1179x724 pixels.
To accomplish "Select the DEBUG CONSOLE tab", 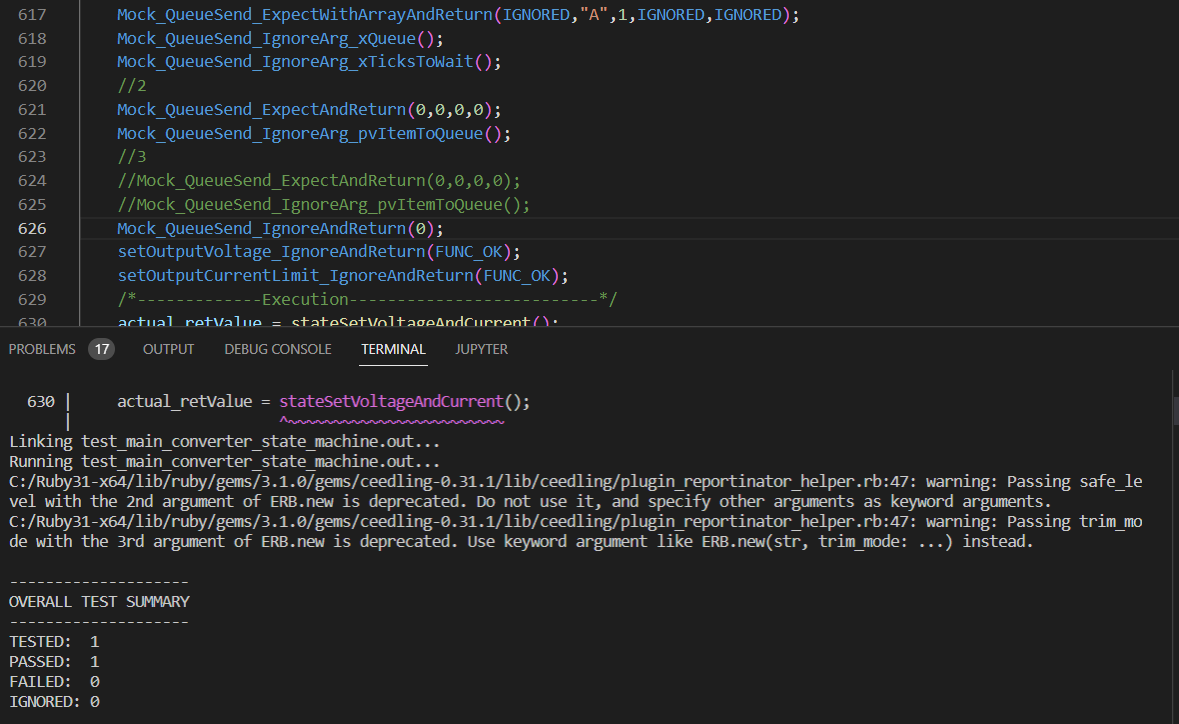I will (x=277, y=349).
